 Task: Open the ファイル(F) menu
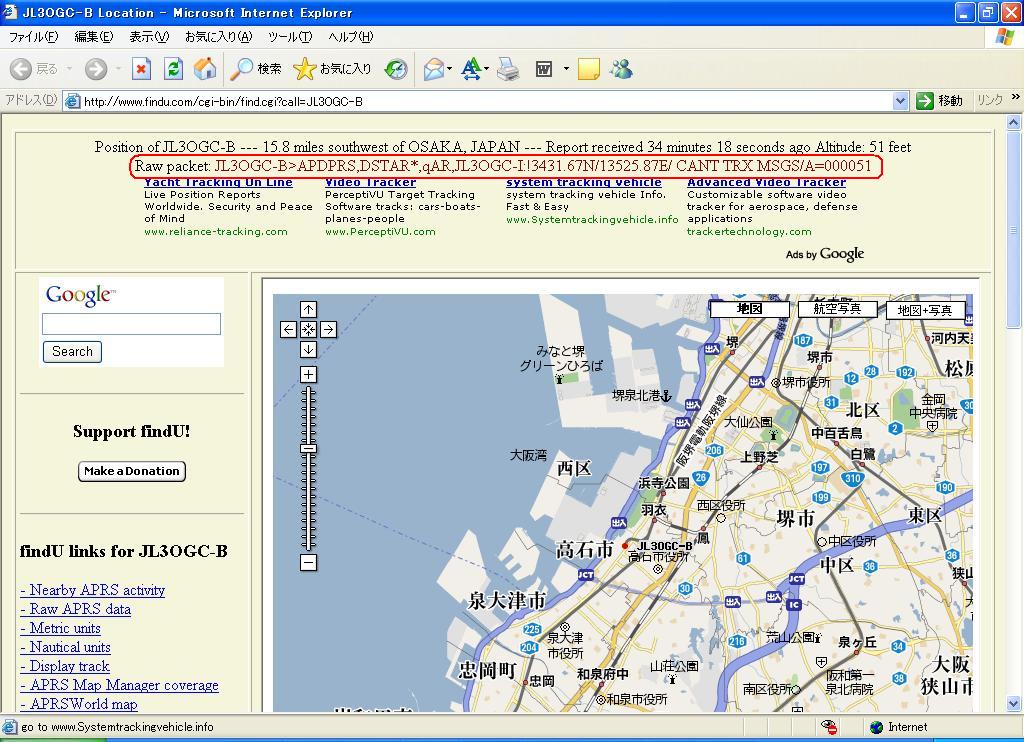click(x=33, y=37)
